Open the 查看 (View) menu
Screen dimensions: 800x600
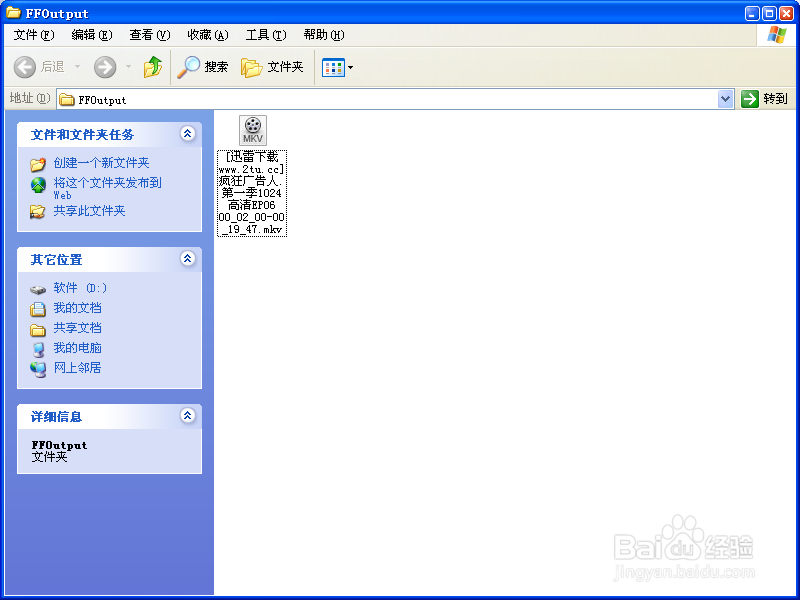click(x=148, y=34)
